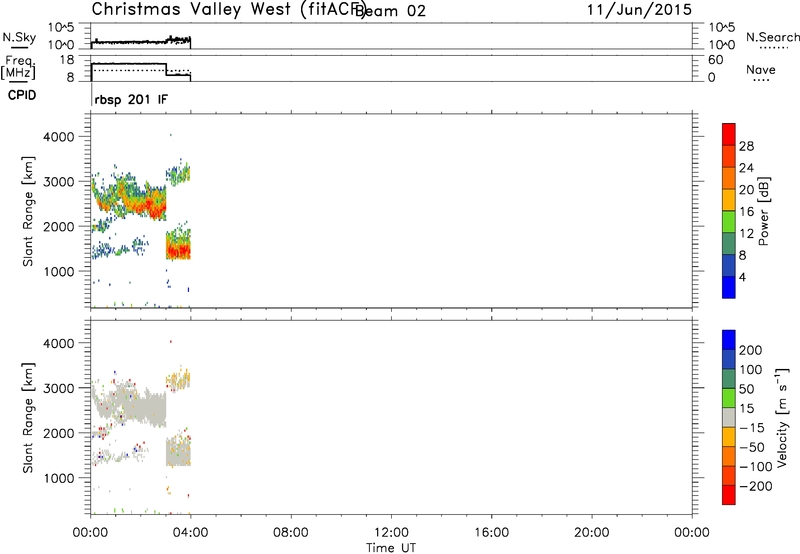Pick light green 12–16 dB Power colorbar segment
The height and width of the screenshot is (554, 800).
click(729, 222)
